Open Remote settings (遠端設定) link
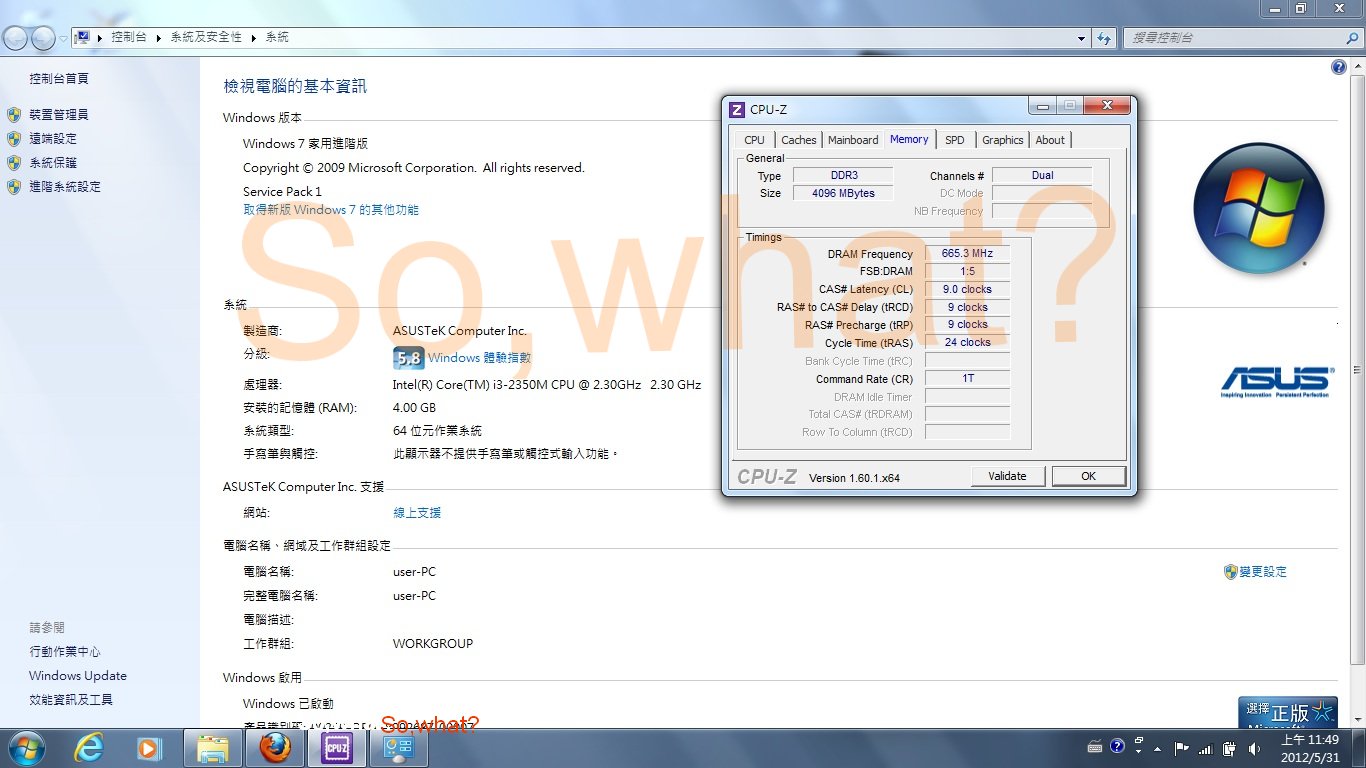1366x768 pixels. pos(53,139)
